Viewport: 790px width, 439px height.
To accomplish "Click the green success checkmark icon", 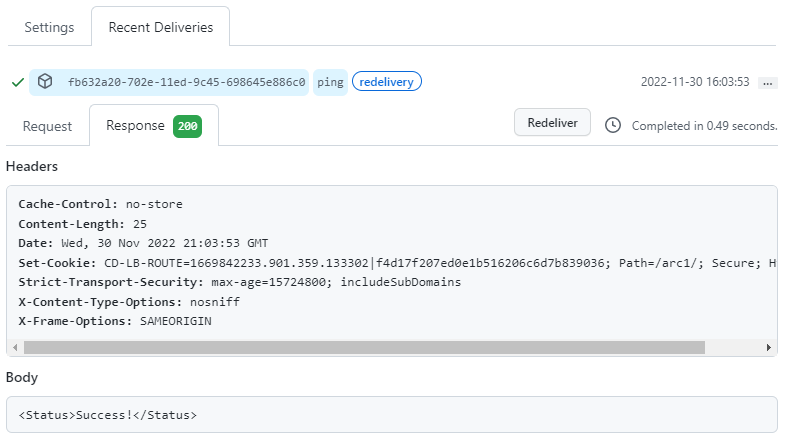I will click(x=17, y=82).
